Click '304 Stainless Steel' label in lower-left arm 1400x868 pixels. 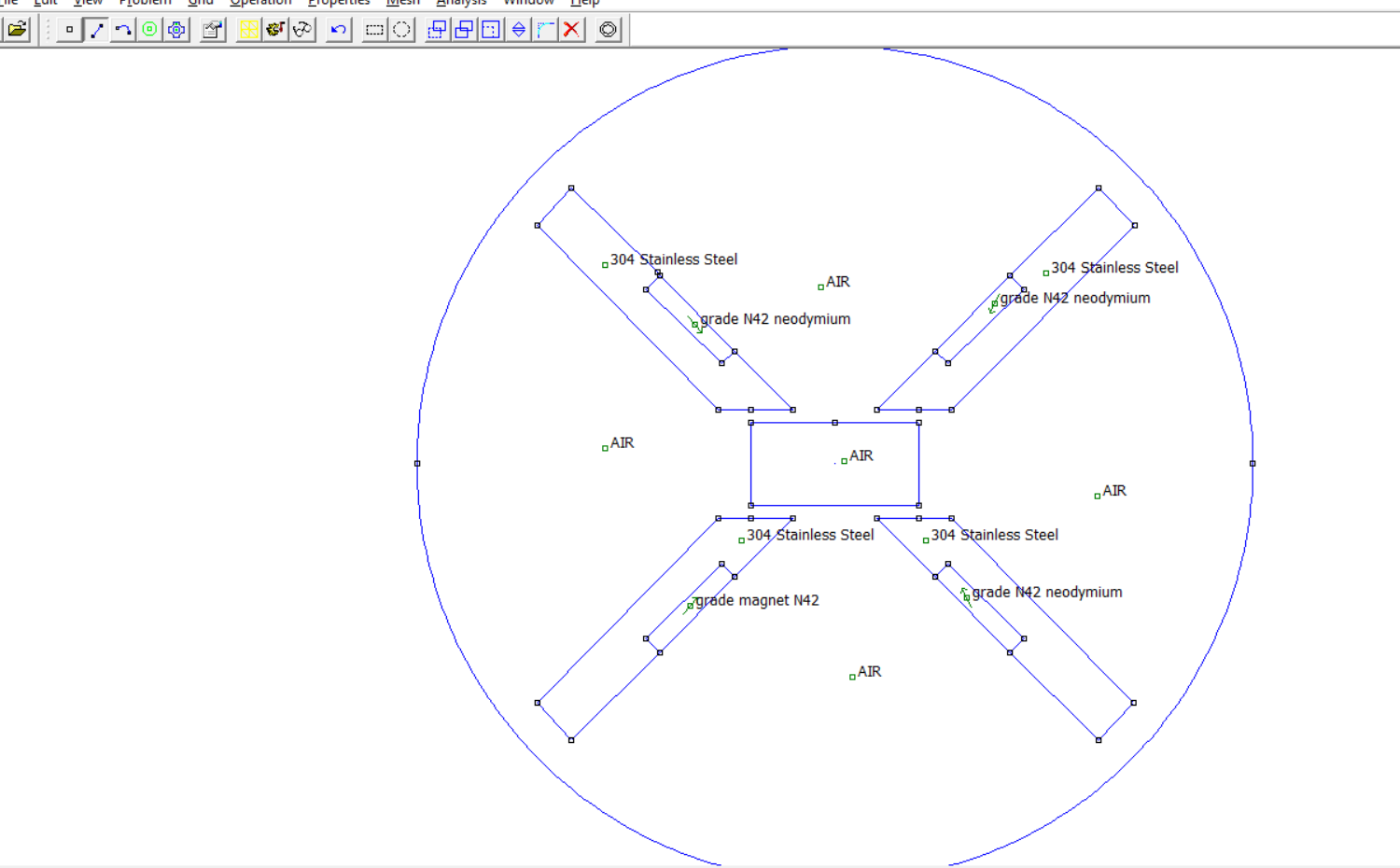[809, 535]
